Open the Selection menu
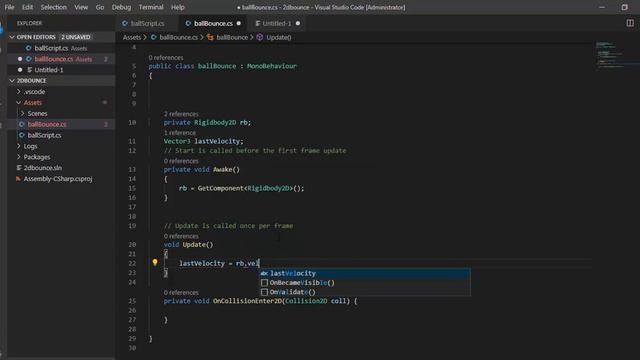The height and width of the screenshot is (360, 640). click(53, 7)
